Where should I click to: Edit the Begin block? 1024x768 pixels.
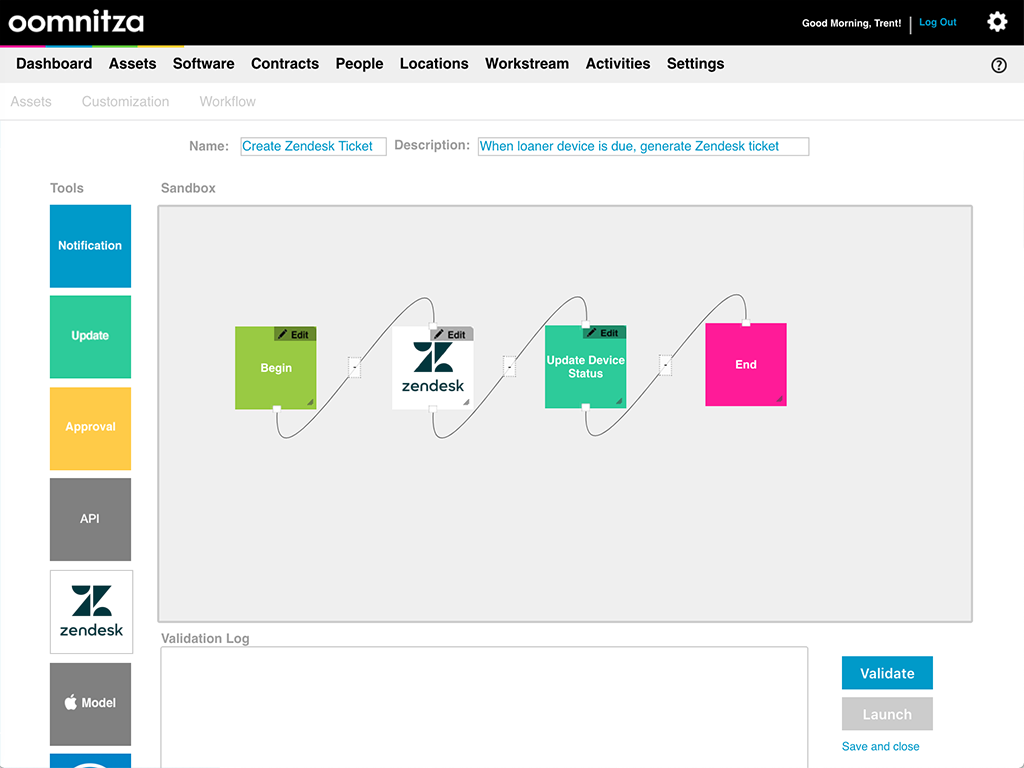point(294,335)
